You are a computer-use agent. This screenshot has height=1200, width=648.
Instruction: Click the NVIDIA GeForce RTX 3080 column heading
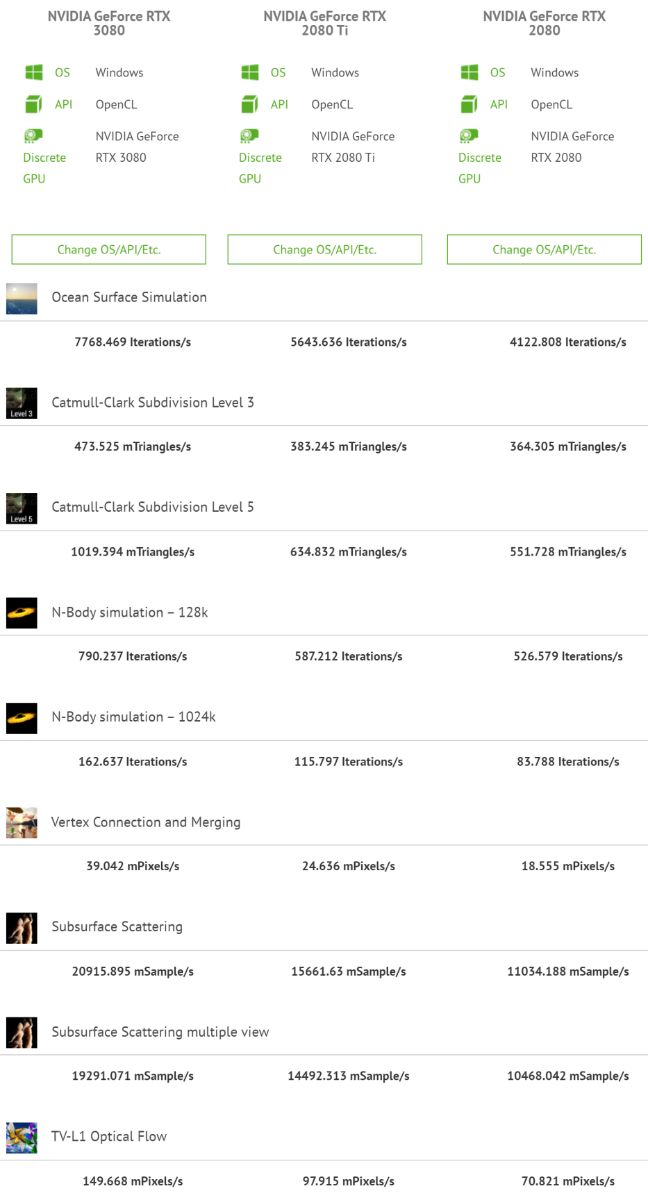pos(109,23)
